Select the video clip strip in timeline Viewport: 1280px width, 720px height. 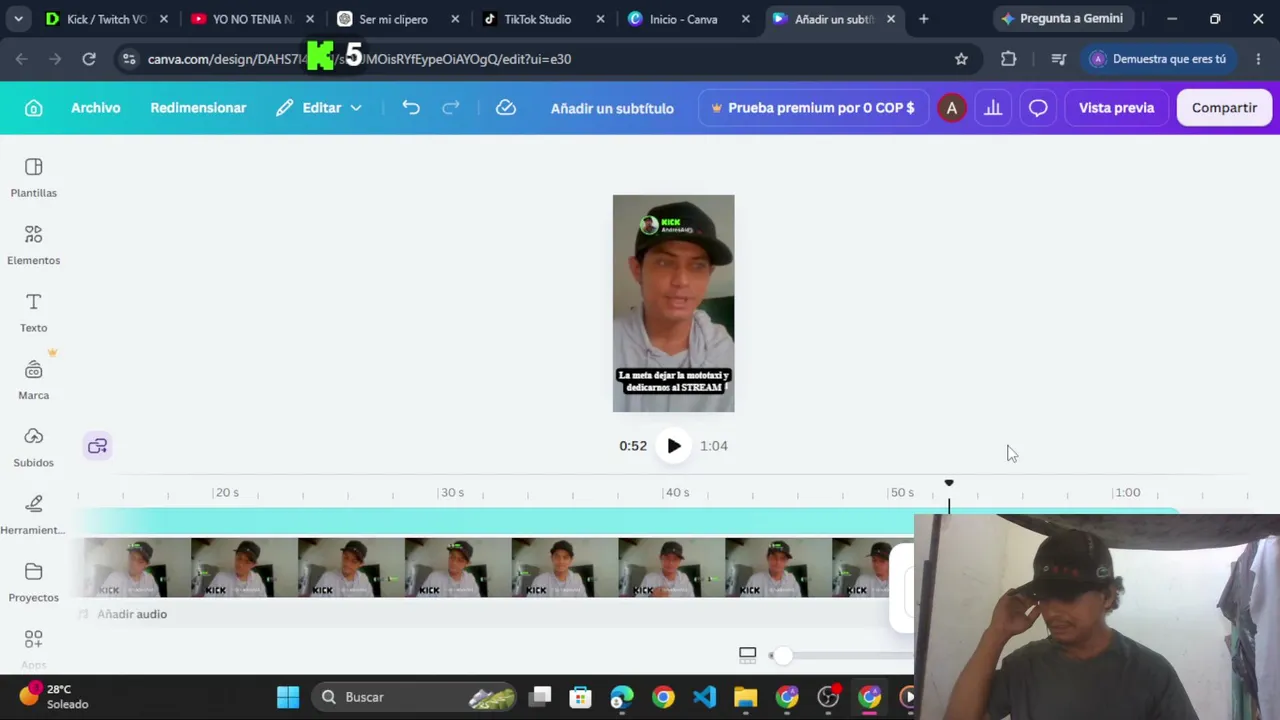pyautogui.click(x=487, y=568)
